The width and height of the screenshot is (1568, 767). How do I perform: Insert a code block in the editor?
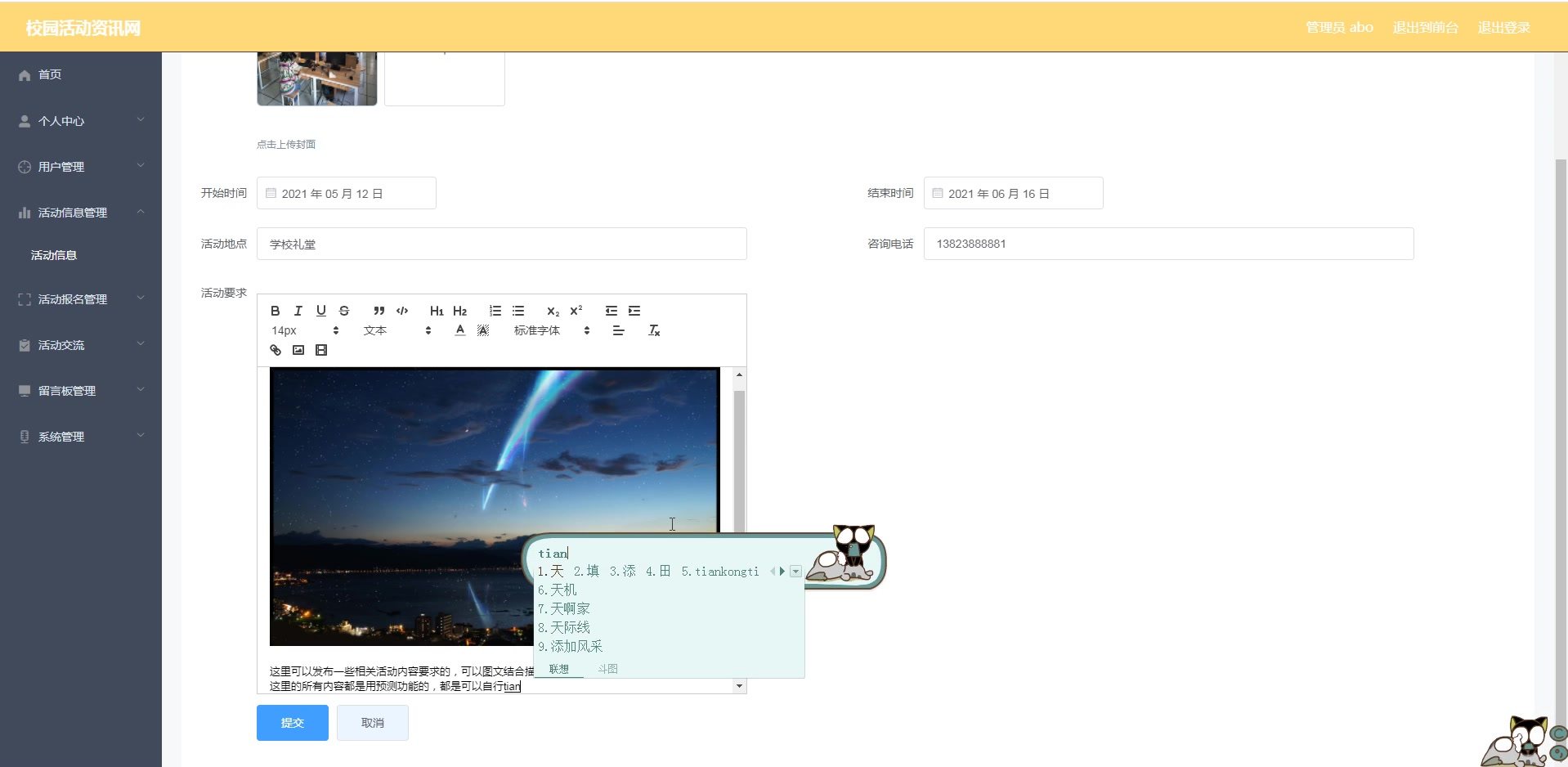point(402,311)
